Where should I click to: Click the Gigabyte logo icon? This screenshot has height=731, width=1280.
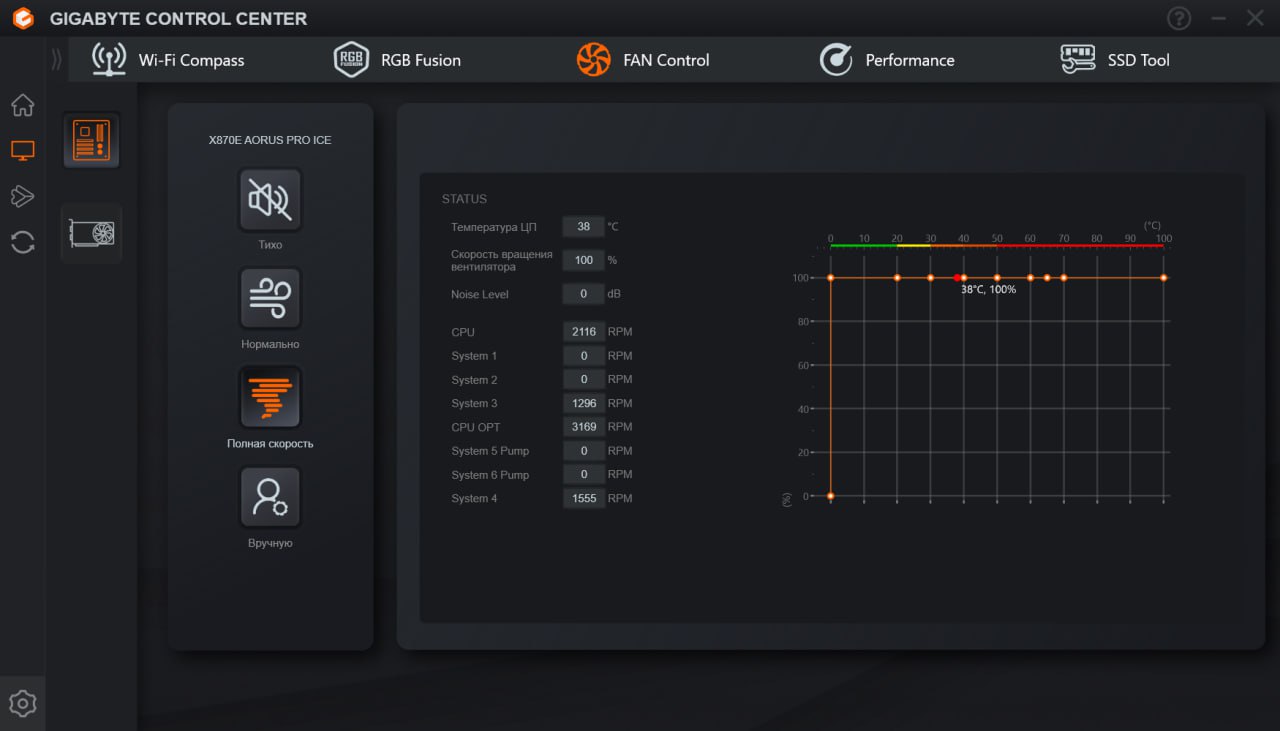[x=23, y=18]
